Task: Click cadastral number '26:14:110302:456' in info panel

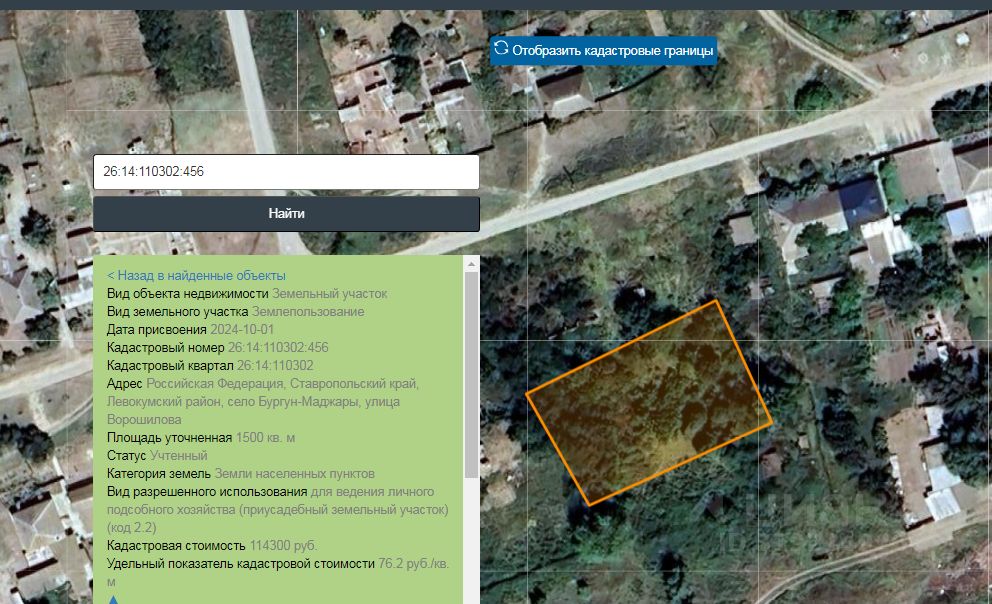Action: [x=278, y=347]
